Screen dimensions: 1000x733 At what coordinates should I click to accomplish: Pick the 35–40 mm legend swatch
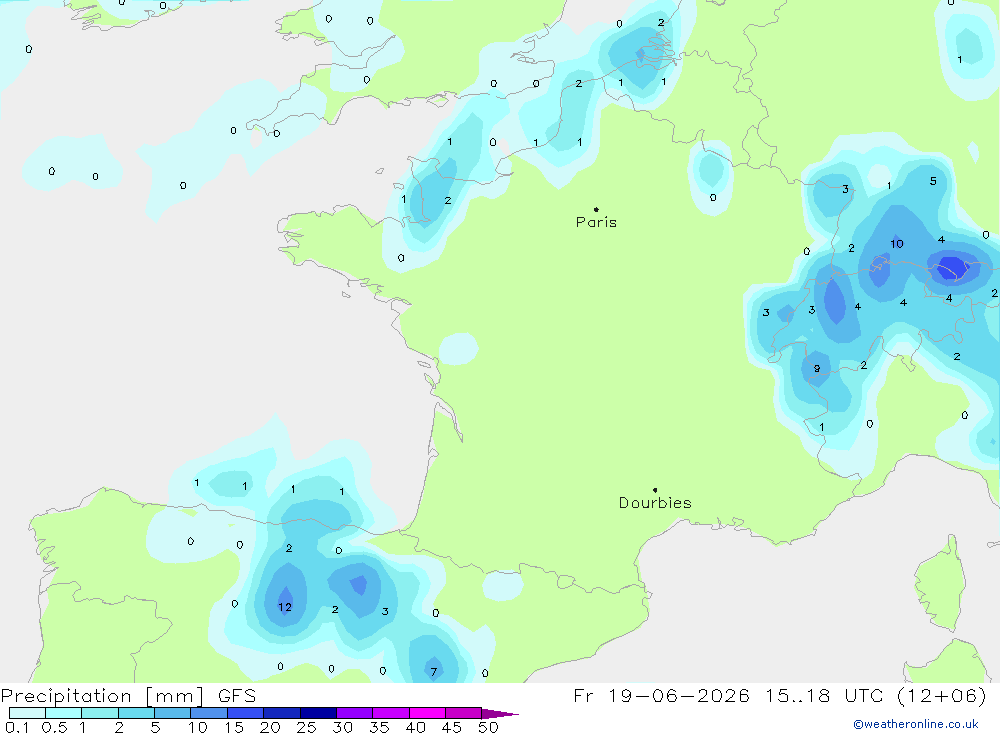coord(391,713)
